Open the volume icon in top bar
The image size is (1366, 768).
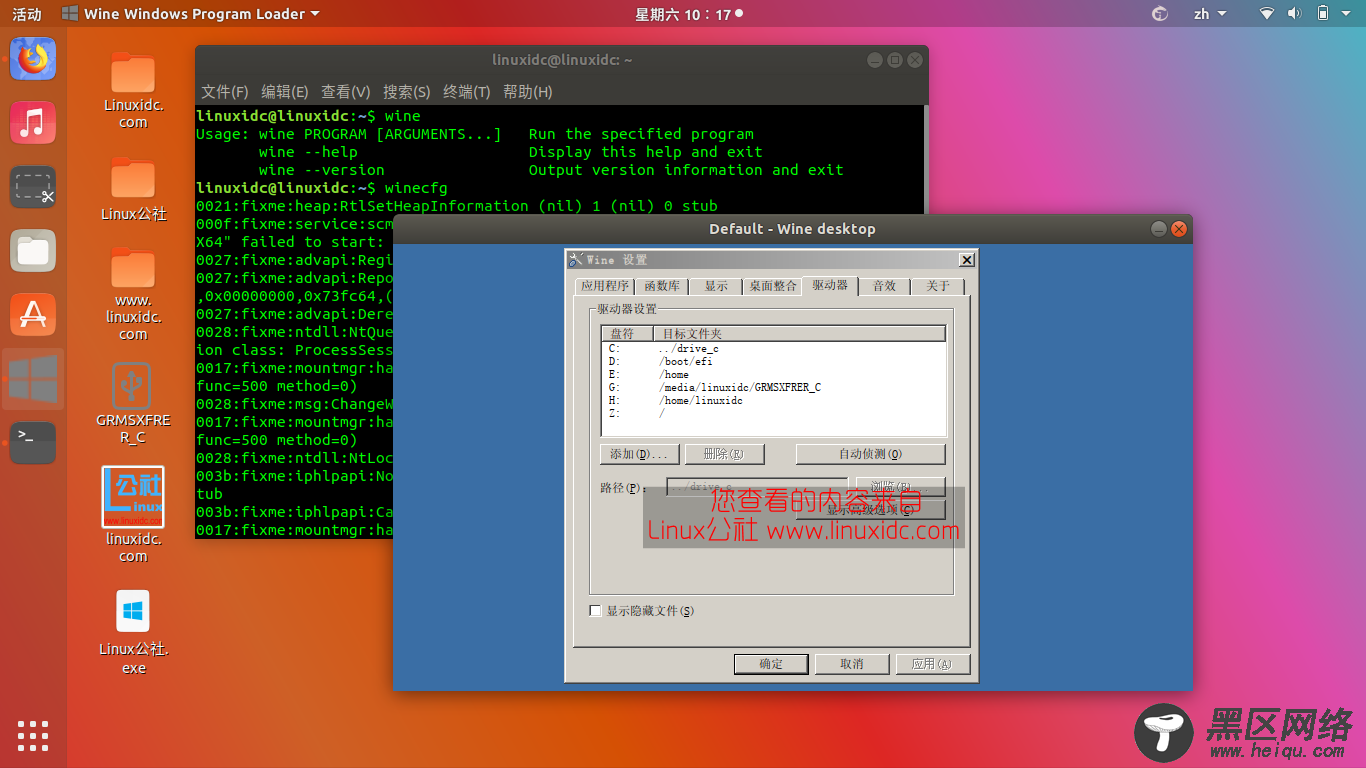pyautogui.click(x=1294, y=14)
